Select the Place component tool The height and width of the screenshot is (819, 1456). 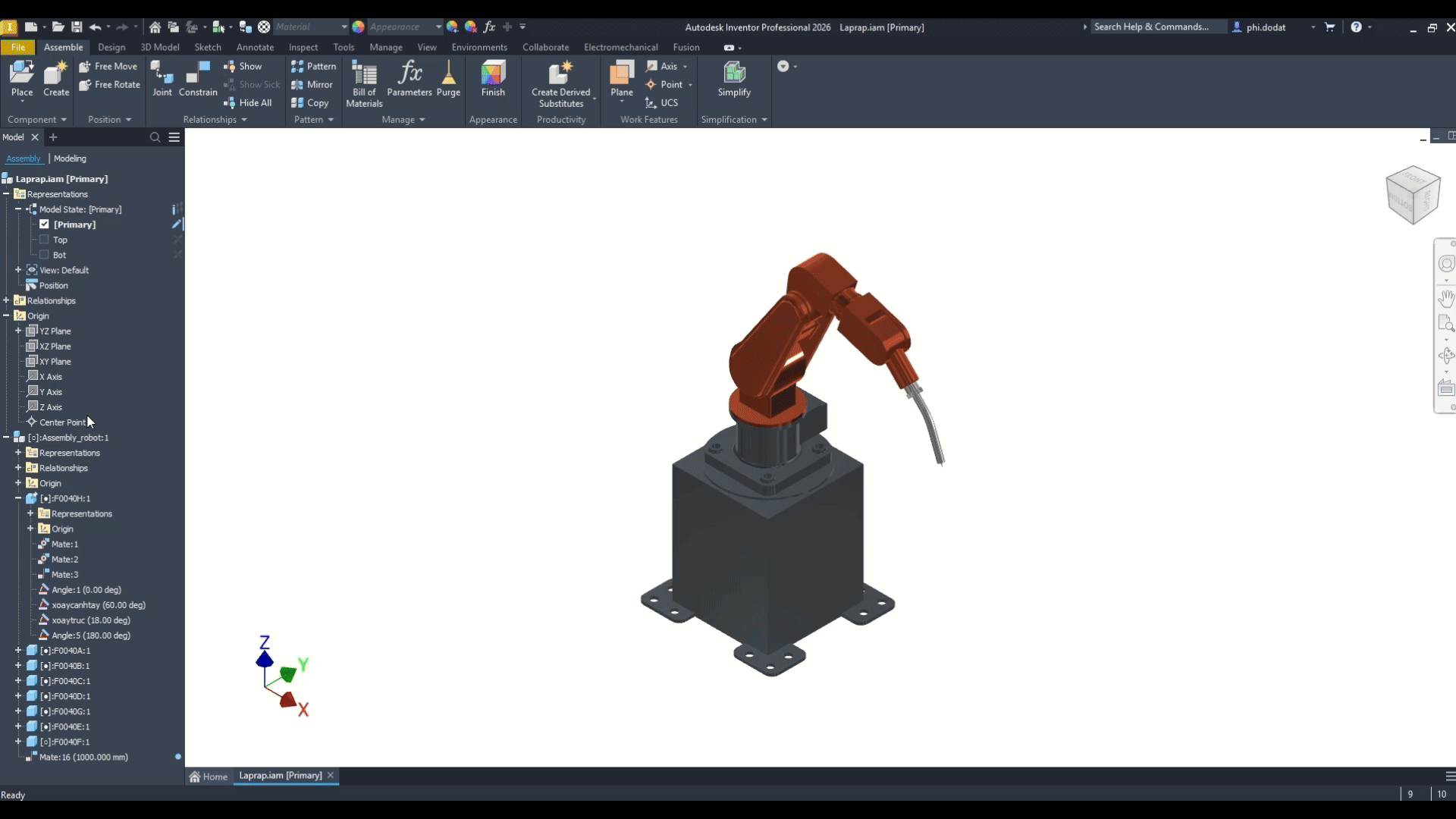click(22, 79)
